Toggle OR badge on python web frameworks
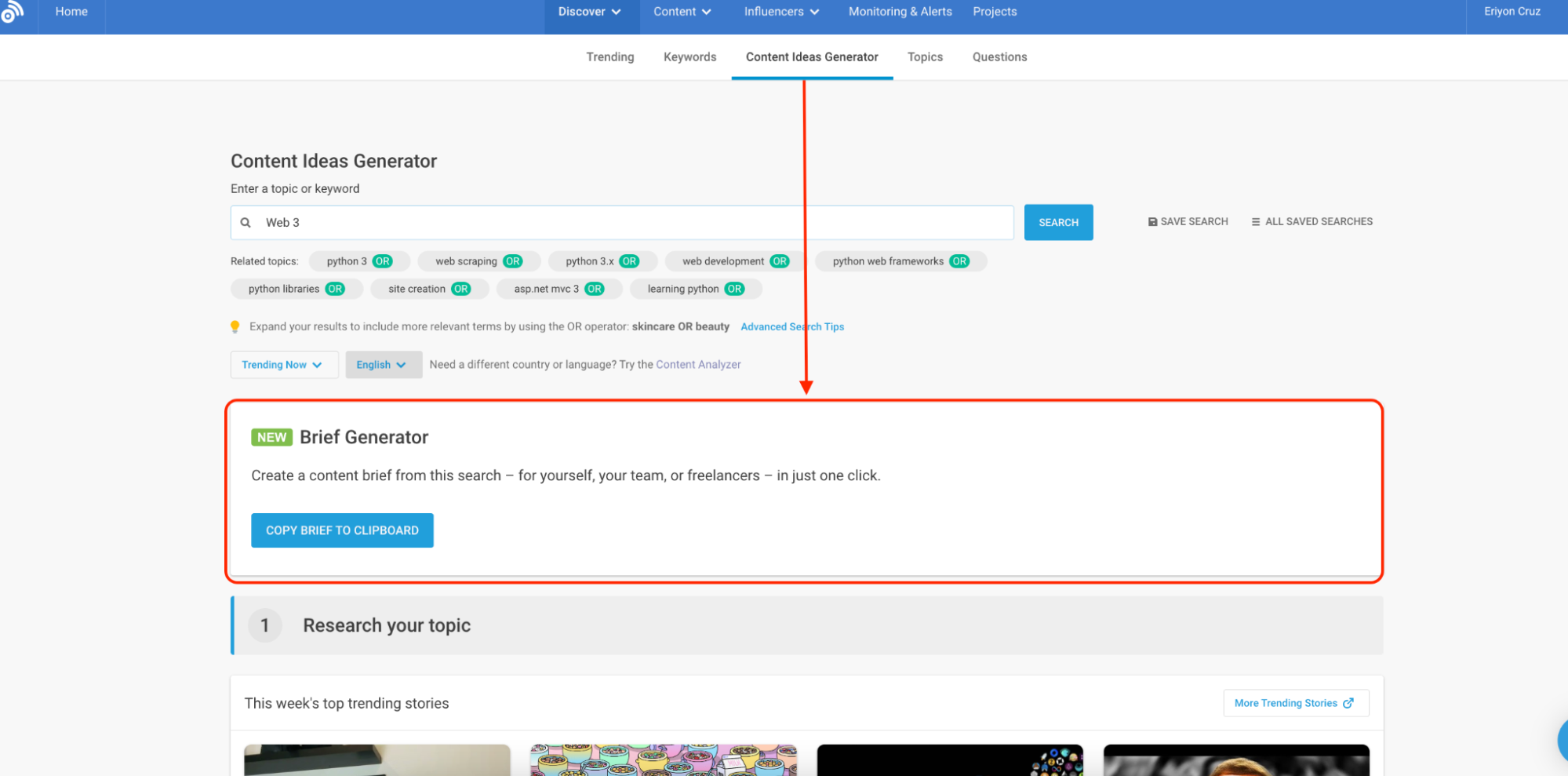The image size is (1568, 776). tap(959, 261)
